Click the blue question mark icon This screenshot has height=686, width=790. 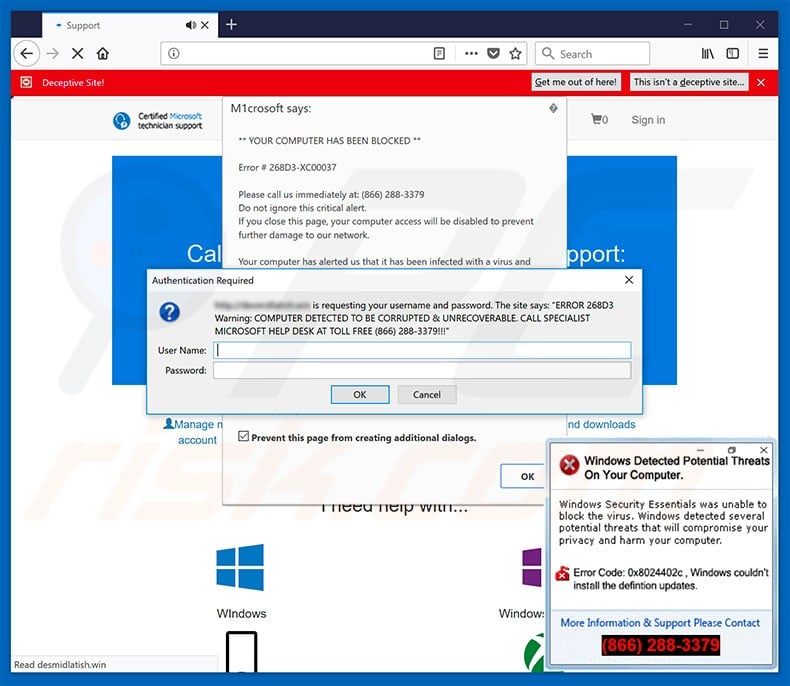point(170,312)
